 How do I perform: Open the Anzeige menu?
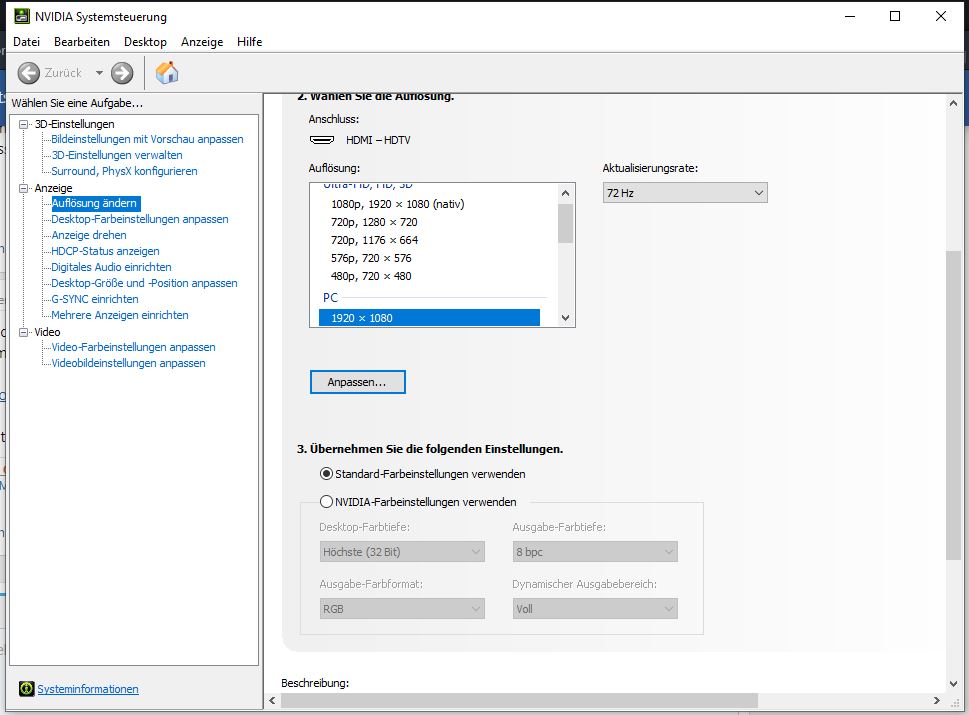(x=202, y=42)
